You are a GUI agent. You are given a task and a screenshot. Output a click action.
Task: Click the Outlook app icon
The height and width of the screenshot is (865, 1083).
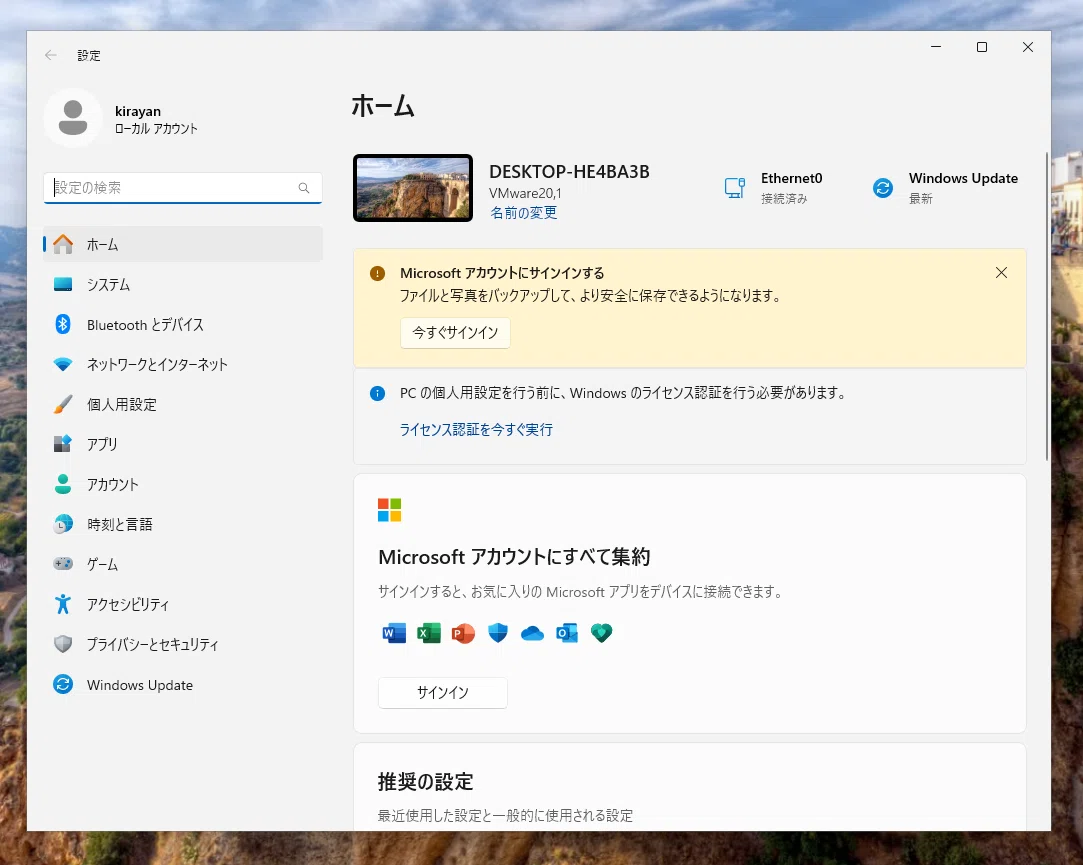[x=567, y=632]
